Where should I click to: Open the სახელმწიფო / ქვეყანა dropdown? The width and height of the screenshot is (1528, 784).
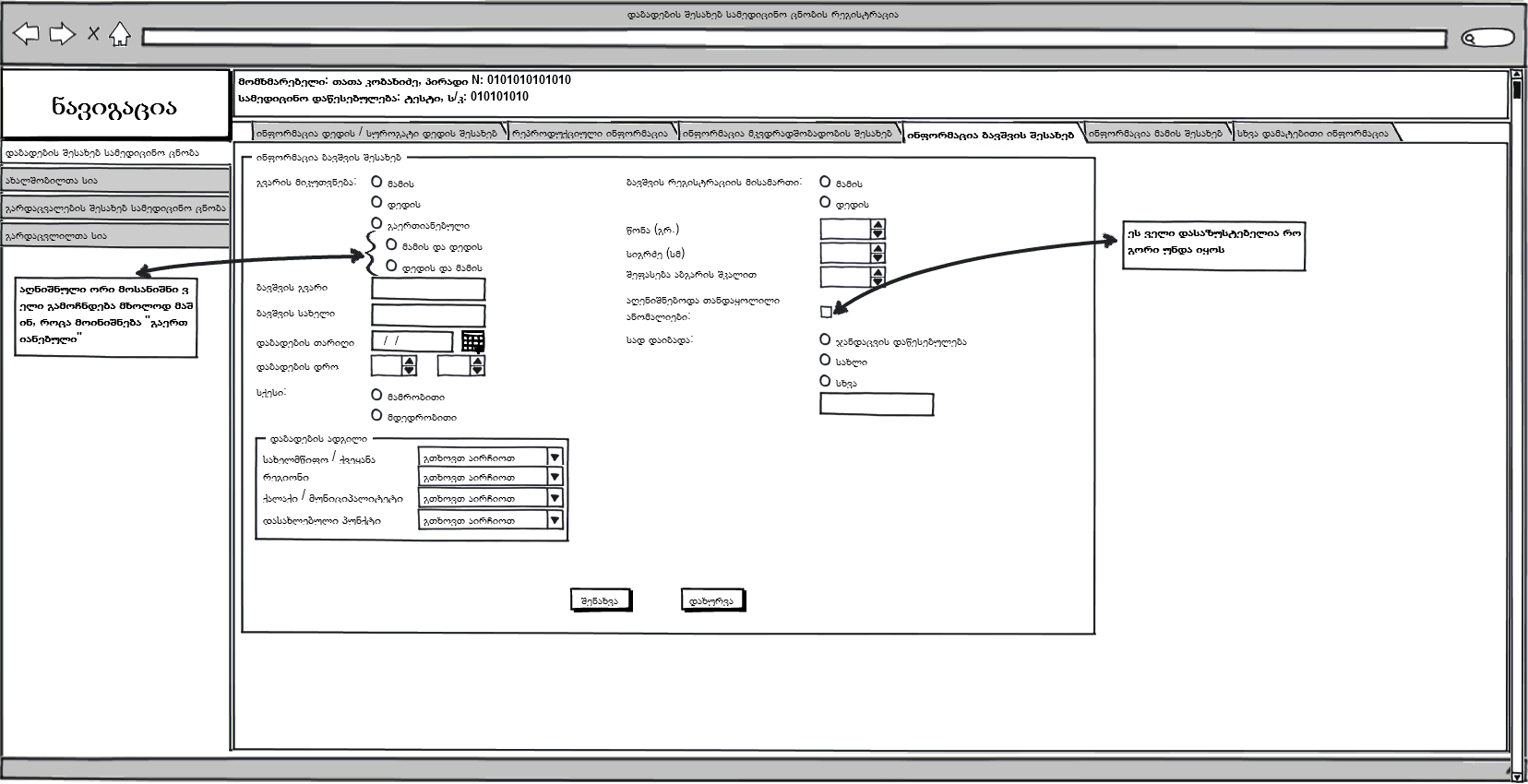[x=554, y=457]
